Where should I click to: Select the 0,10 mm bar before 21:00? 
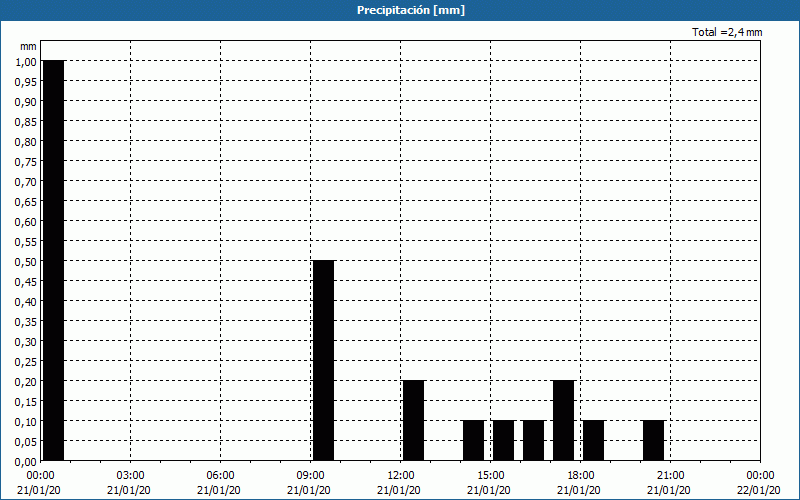click(x=654, y=441)
